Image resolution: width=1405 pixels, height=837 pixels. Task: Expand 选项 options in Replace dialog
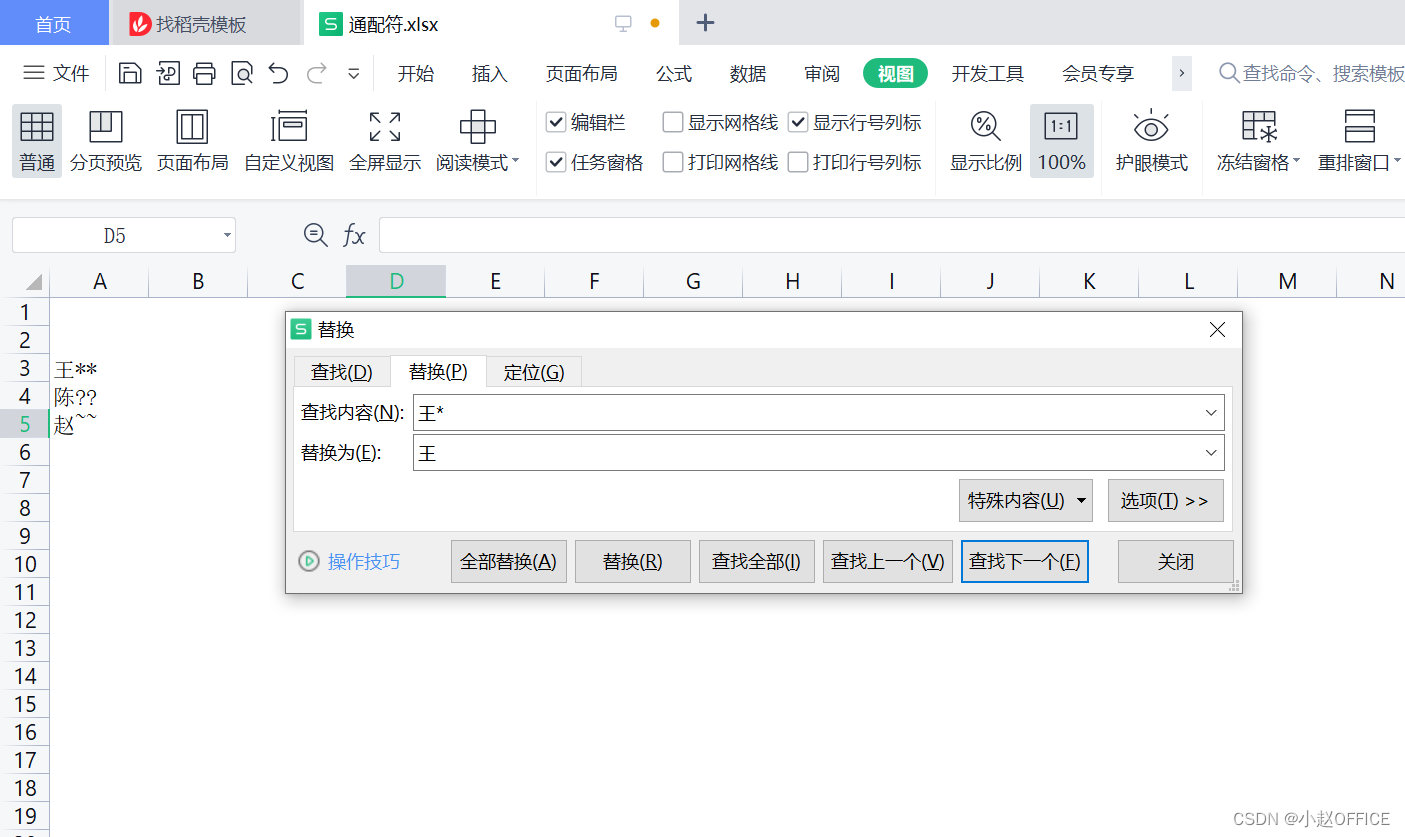click(1165, 501)
